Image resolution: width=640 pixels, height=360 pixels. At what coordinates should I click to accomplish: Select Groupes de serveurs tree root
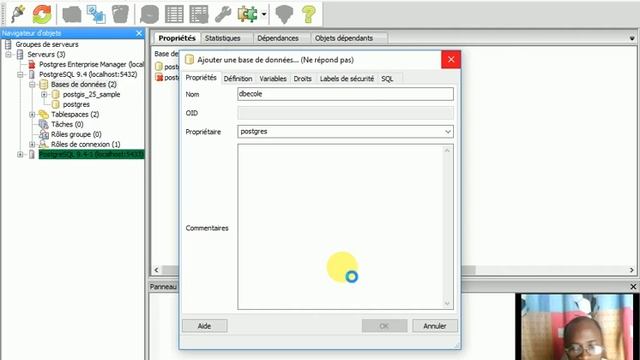[x=47, y=44]
